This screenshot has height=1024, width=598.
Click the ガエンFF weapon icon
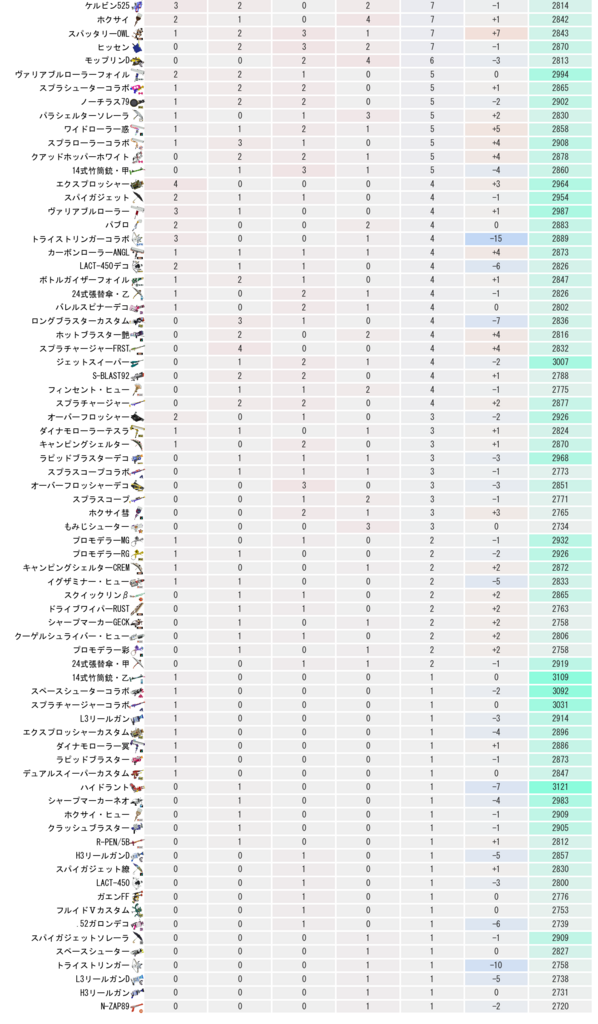pos(138,897)
